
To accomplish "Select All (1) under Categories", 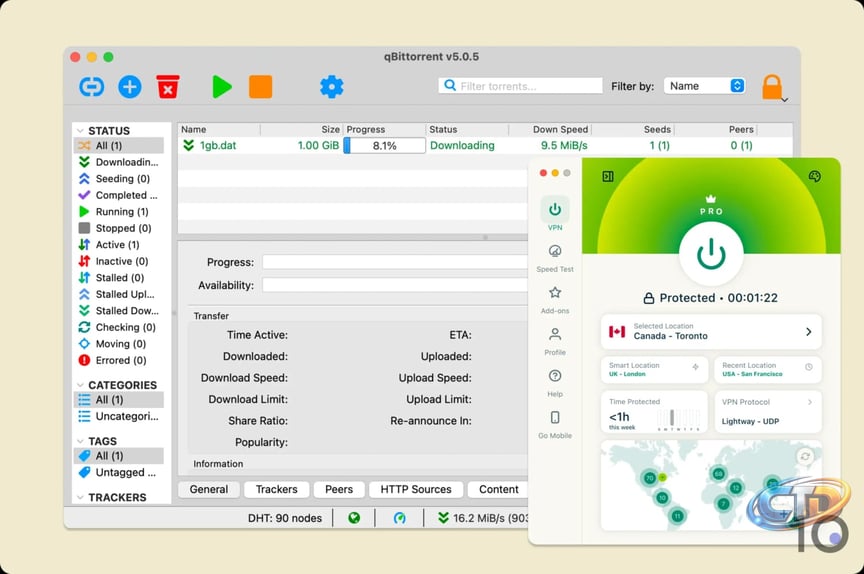I will tap(118, 399).
